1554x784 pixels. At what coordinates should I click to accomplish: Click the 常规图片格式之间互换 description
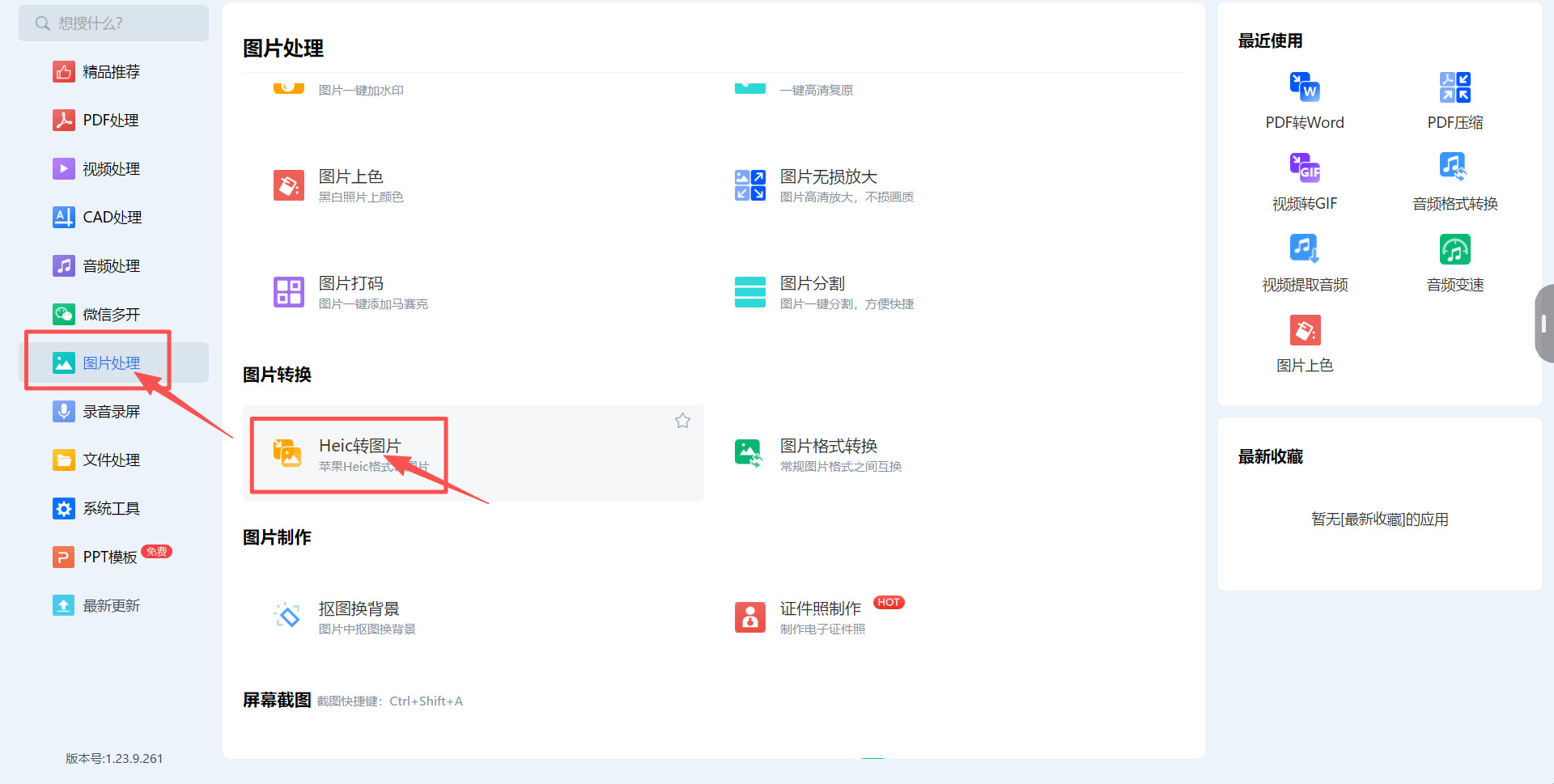tap(841, 467)
